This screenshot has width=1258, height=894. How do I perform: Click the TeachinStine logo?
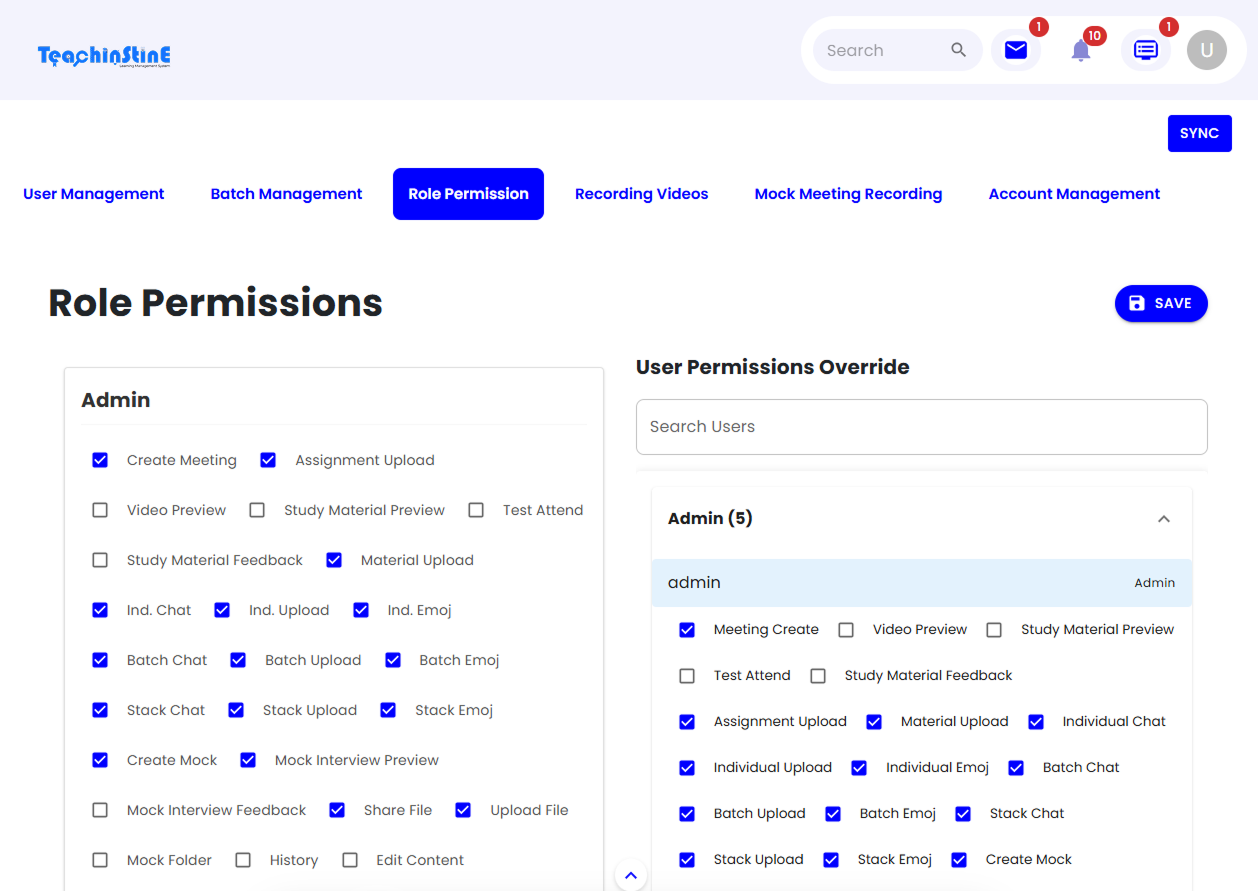pyautogui.click(x=104, y=56)
